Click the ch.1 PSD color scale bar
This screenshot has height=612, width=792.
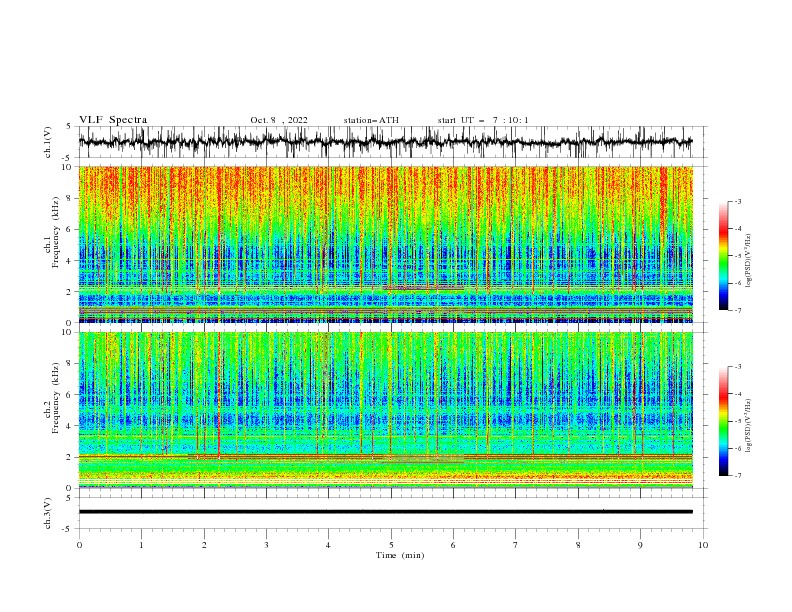click(x=723, y=256)
